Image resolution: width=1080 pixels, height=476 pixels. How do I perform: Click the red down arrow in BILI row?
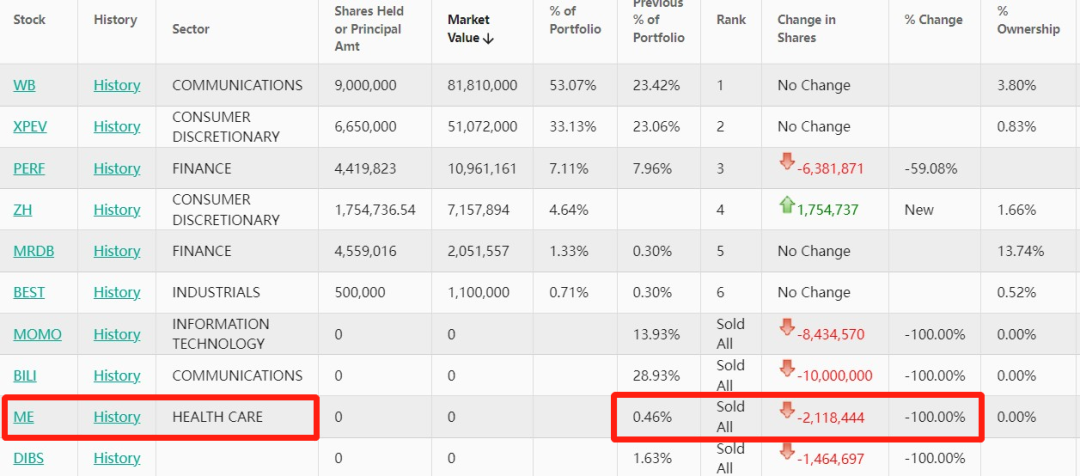(787, 370)
